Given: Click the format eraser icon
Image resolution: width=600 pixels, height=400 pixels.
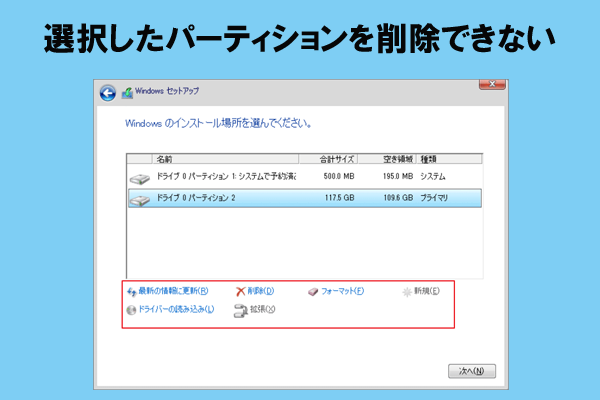Looking at the screenshot, I should click(313, 292).
